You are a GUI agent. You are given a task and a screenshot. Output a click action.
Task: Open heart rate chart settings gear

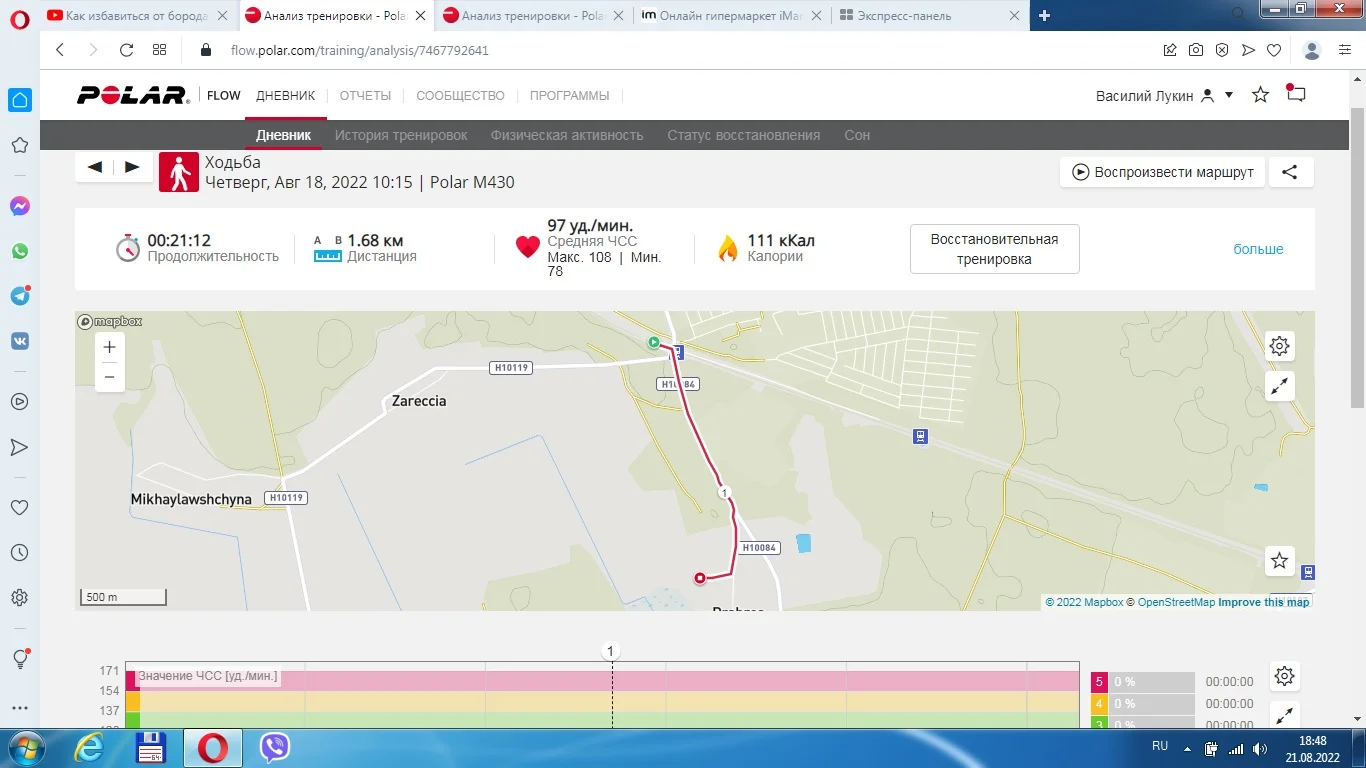(1285, 676)
